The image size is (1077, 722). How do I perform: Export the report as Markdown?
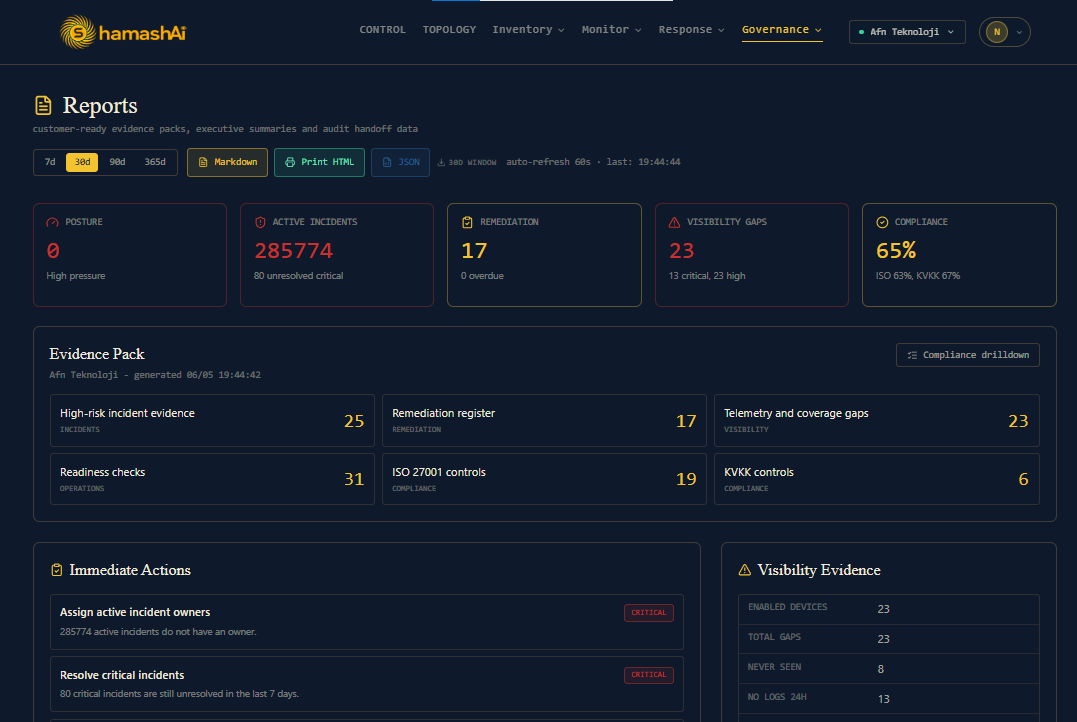click(x=227, y=162)
